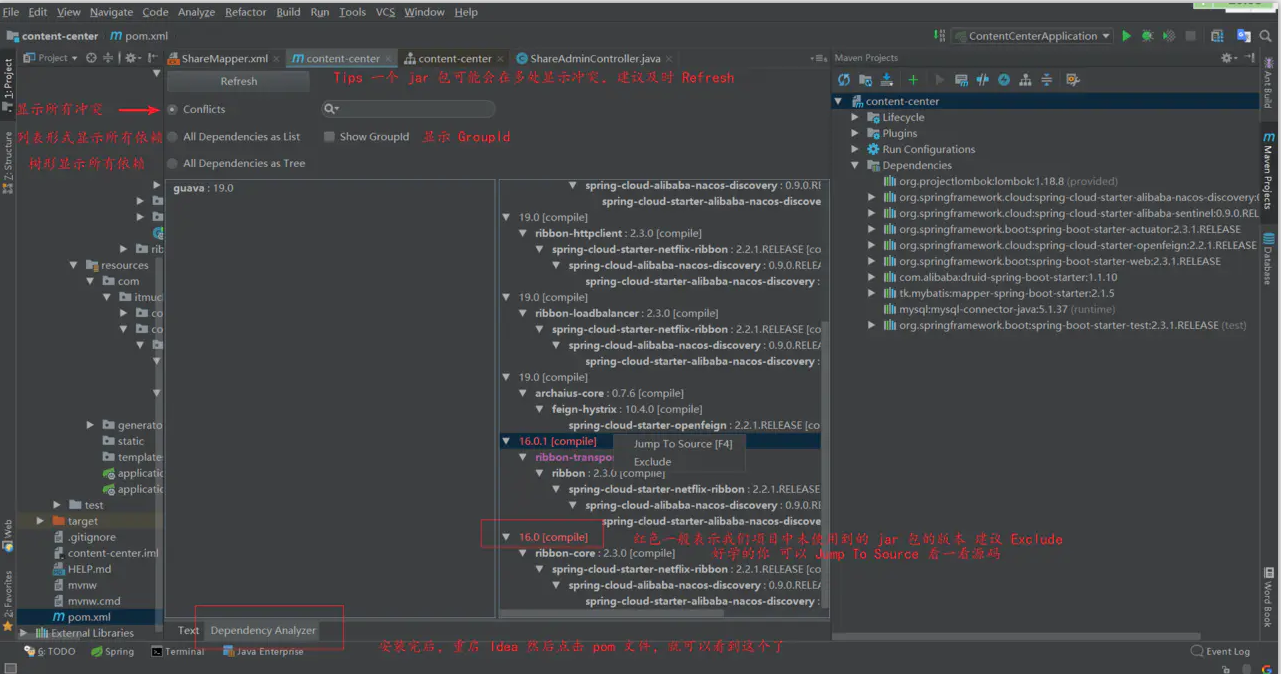
Task: Execute Maven goal icon
Action: [961, 80]
